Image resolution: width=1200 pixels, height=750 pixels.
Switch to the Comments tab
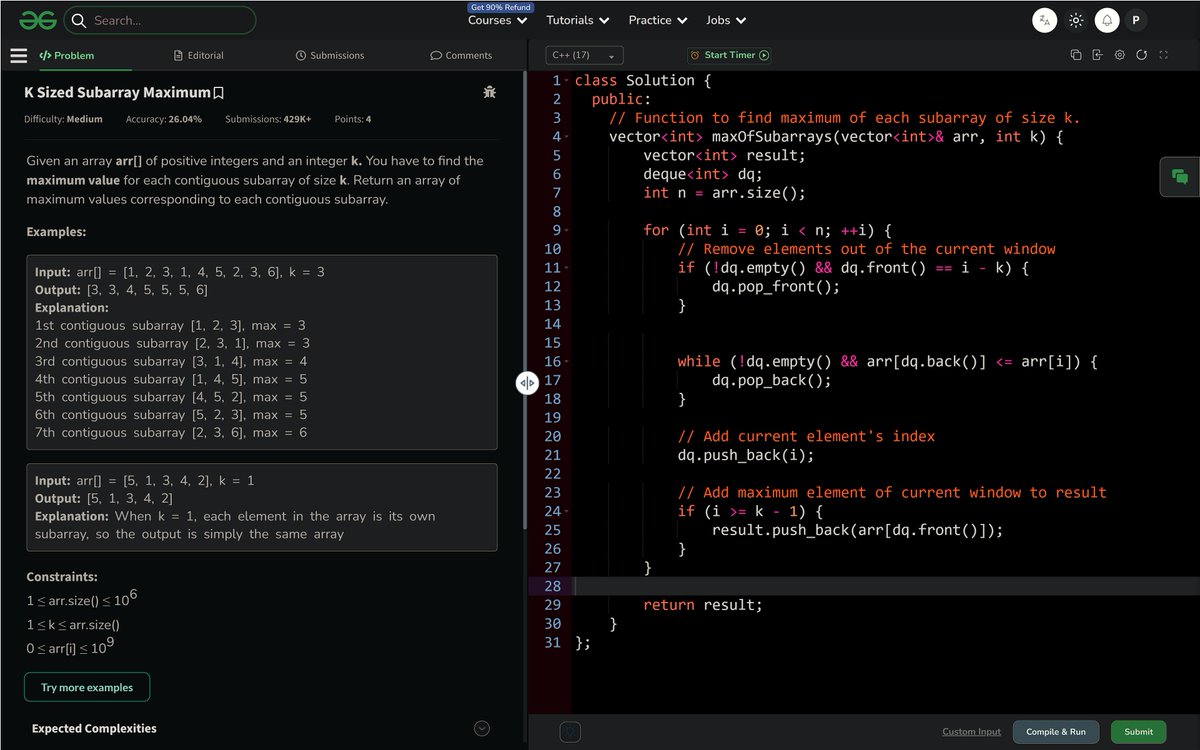[461, 55]
